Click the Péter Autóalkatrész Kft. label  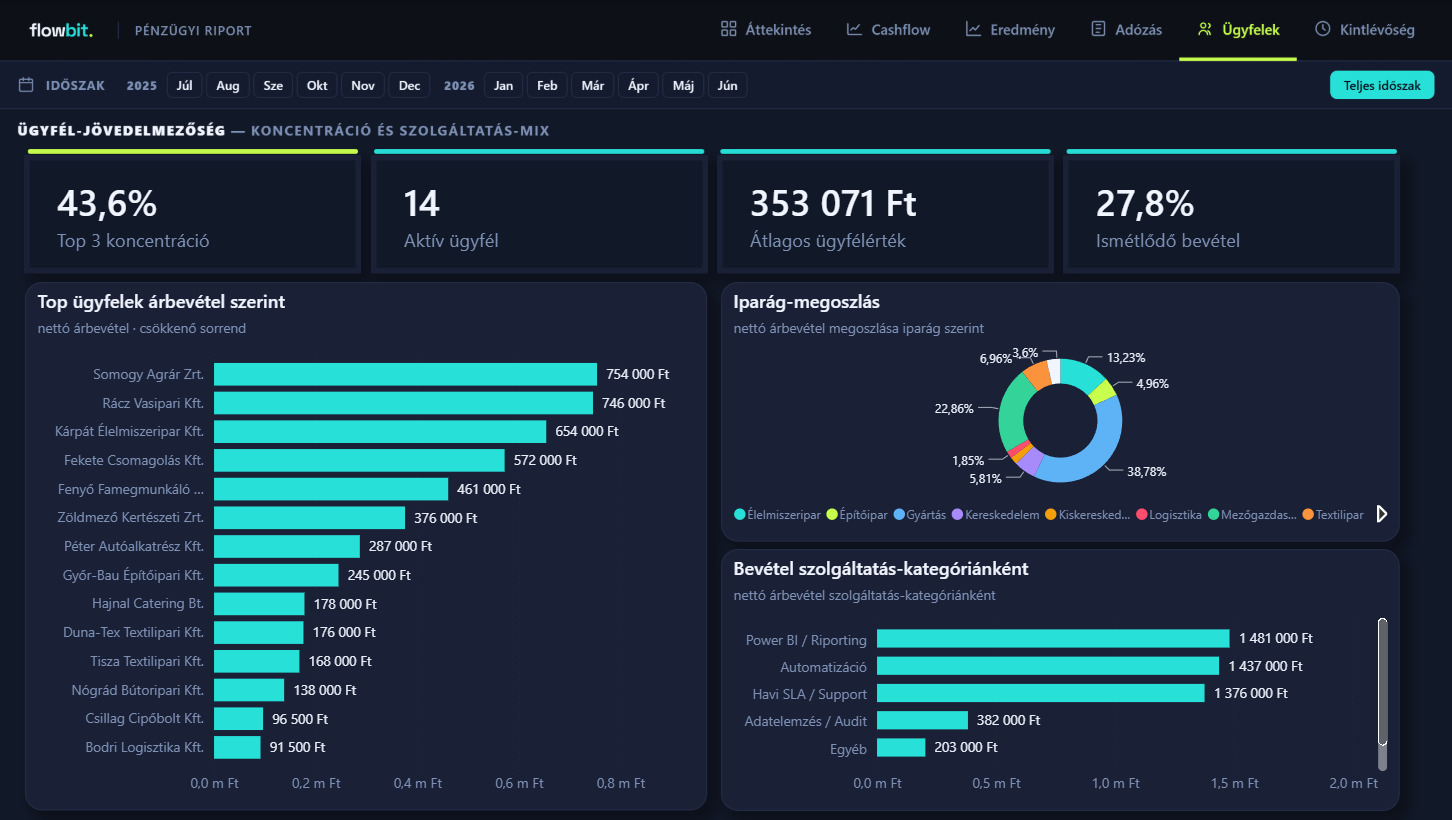[134, 547]
